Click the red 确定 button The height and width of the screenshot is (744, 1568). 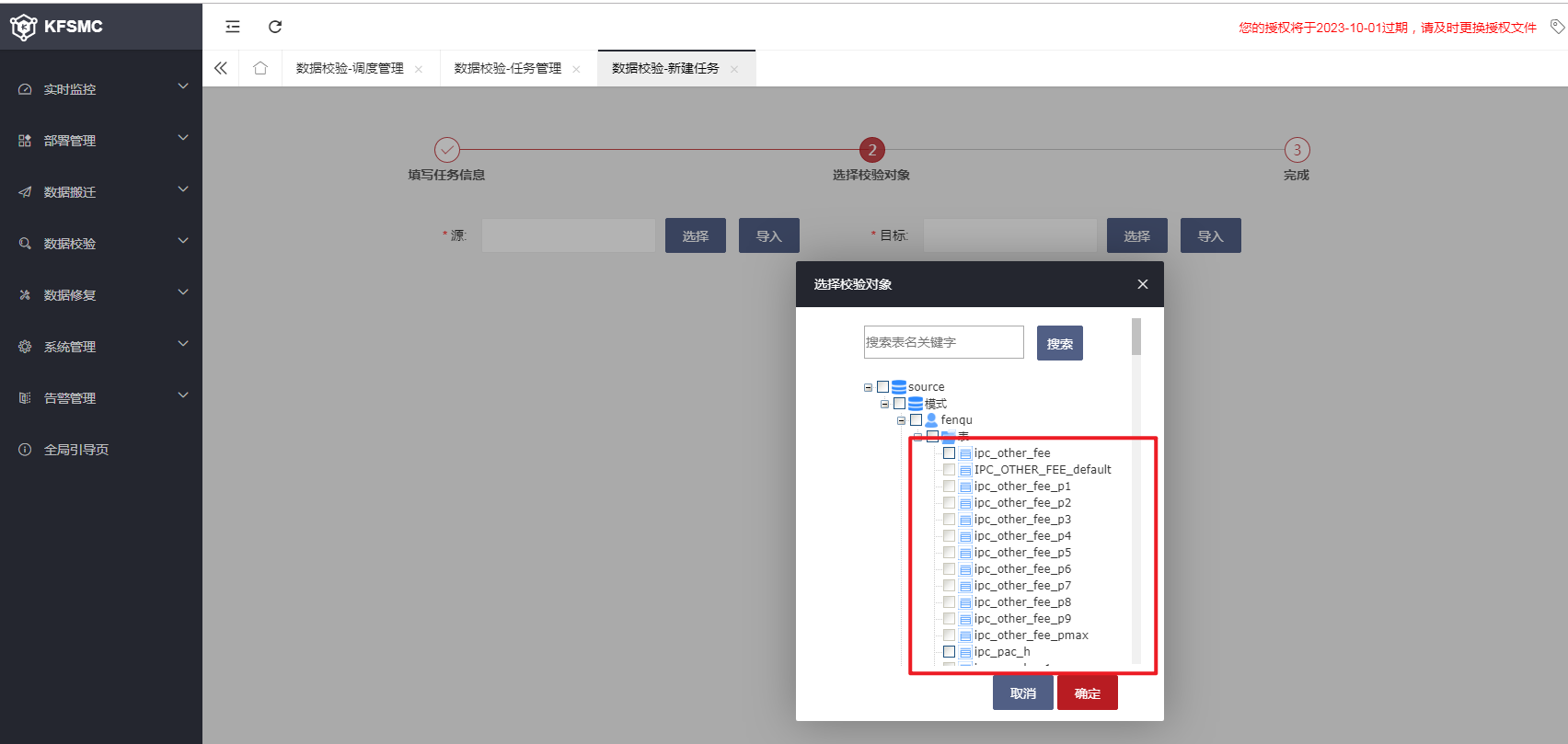tap(1087, 692)
